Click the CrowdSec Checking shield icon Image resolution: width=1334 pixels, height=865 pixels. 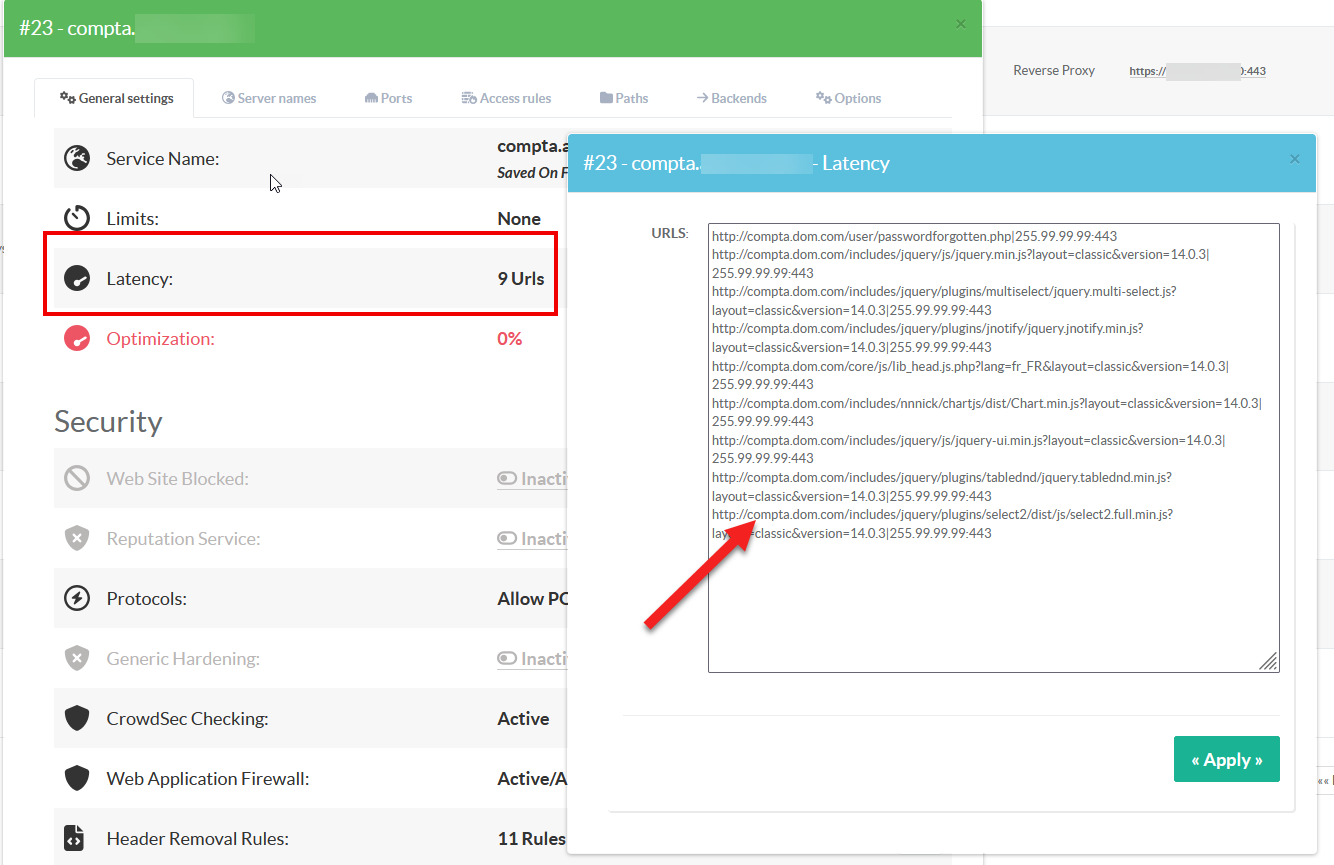77,719
